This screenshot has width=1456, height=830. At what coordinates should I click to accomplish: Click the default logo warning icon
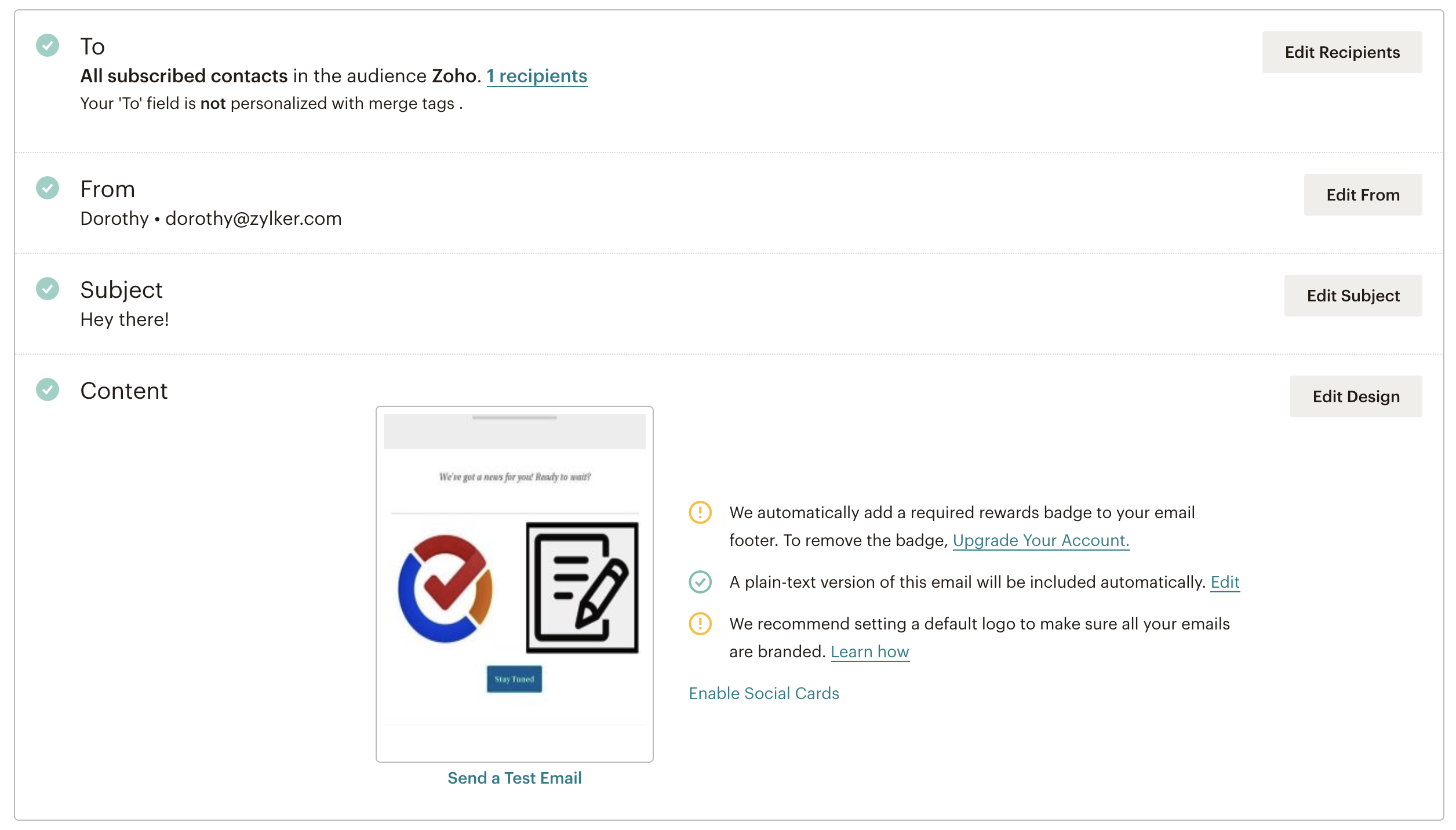[700, 624]
